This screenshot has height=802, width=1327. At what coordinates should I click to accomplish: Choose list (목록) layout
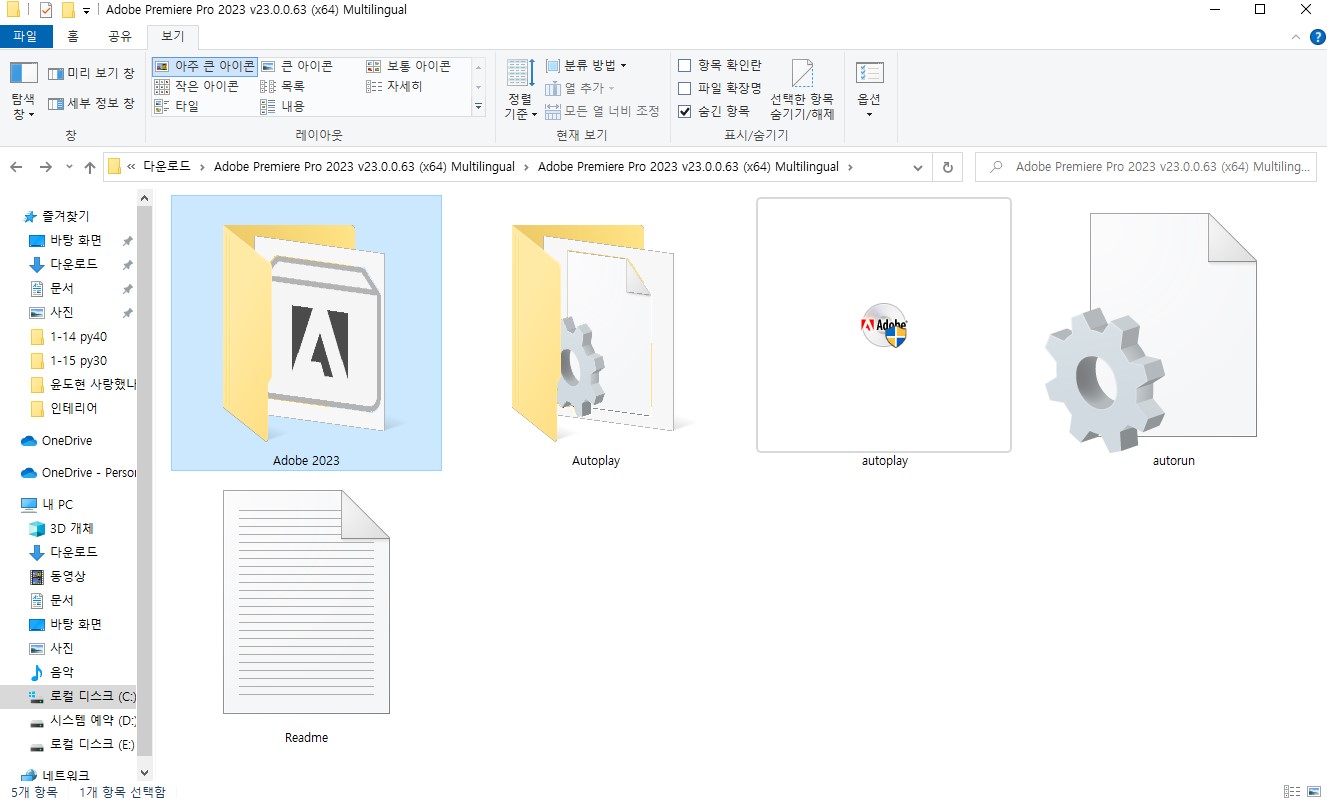(x=283, y=86)
